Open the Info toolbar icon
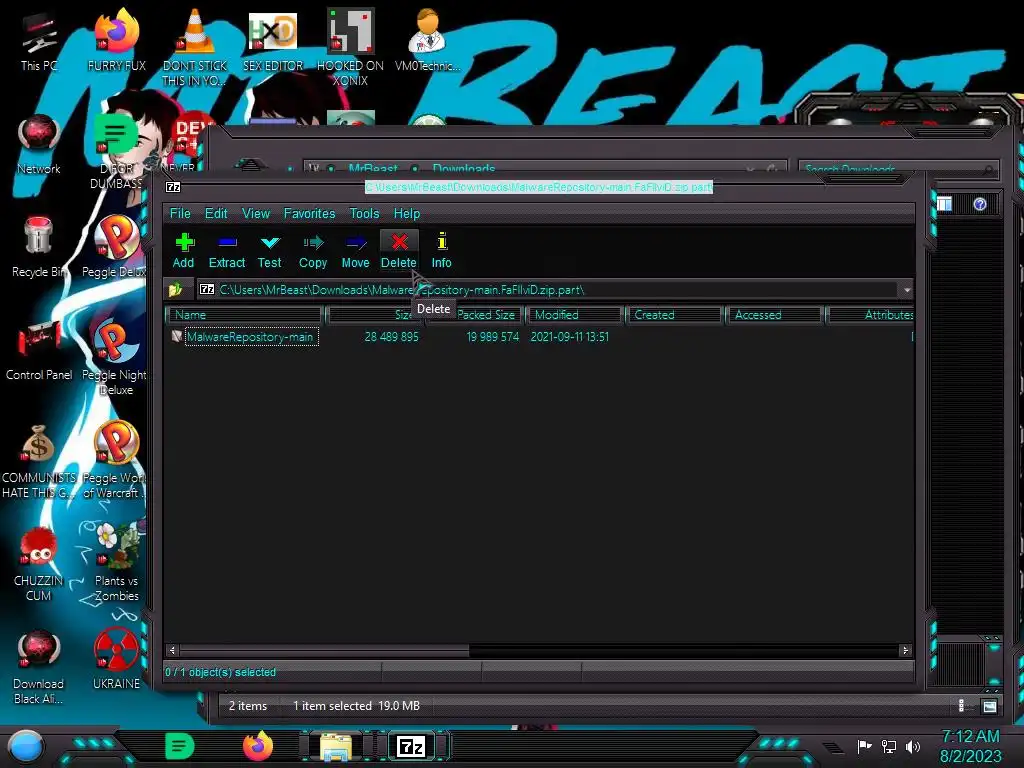 [441, 250]
